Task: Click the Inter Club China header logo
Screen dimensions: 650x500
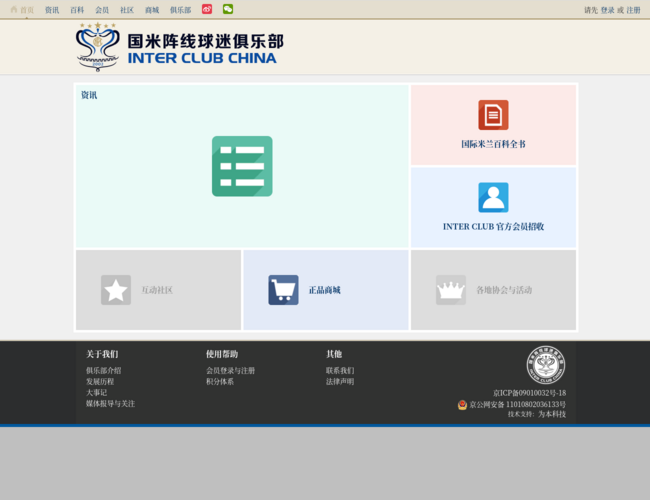Action: (180, 47)
